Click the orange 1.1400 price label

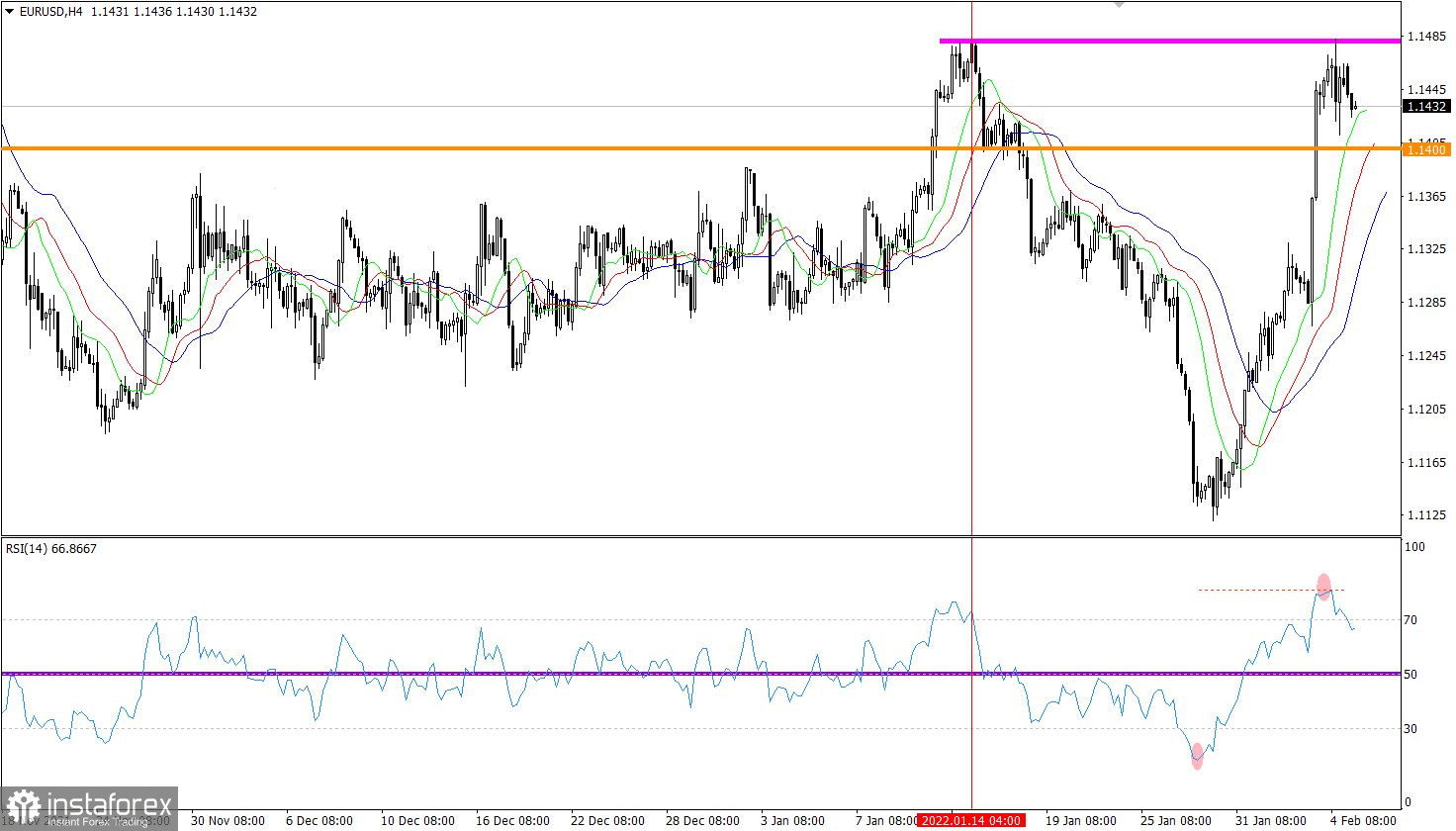(x=1426, y=149)
